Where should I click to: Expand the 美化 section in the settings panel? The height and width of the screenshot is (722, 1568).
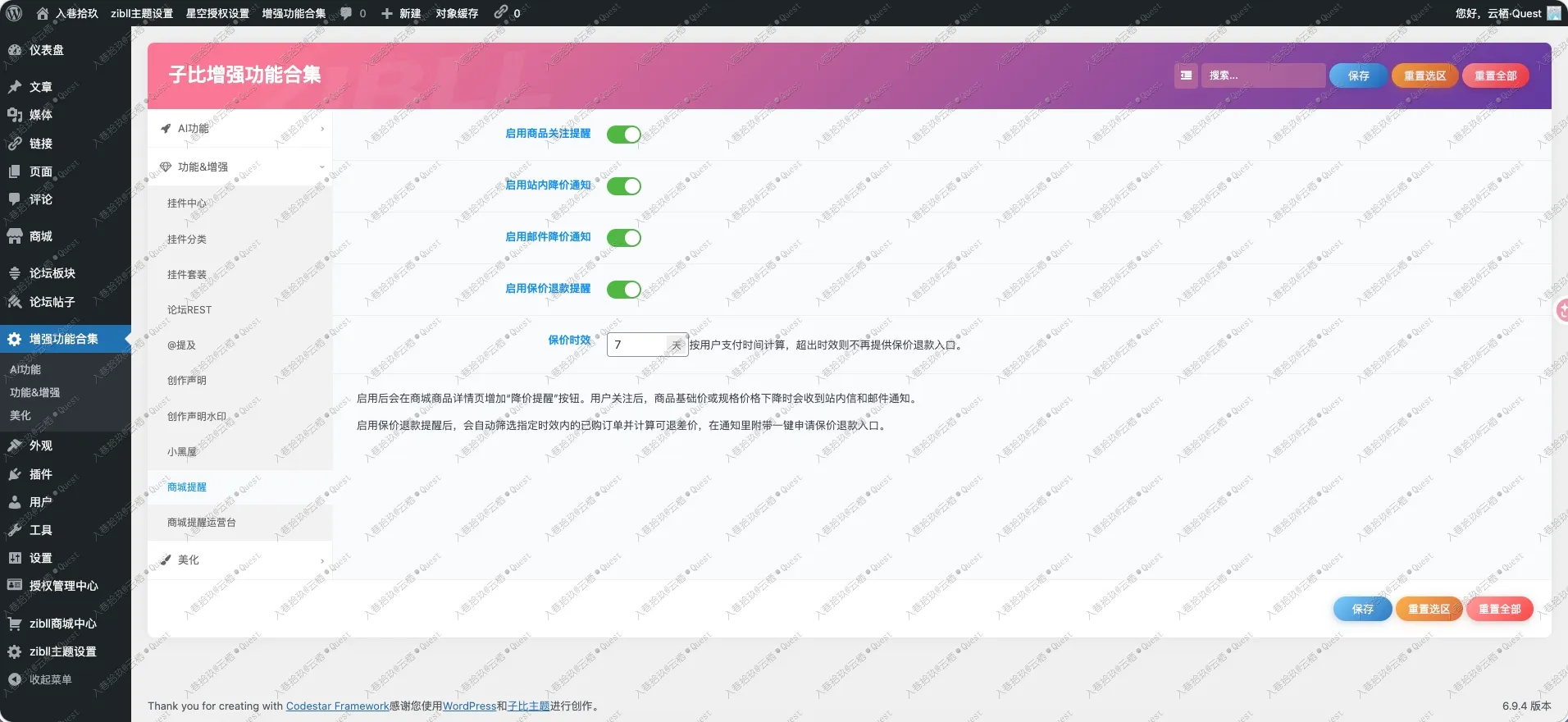(x=240, y=560)
